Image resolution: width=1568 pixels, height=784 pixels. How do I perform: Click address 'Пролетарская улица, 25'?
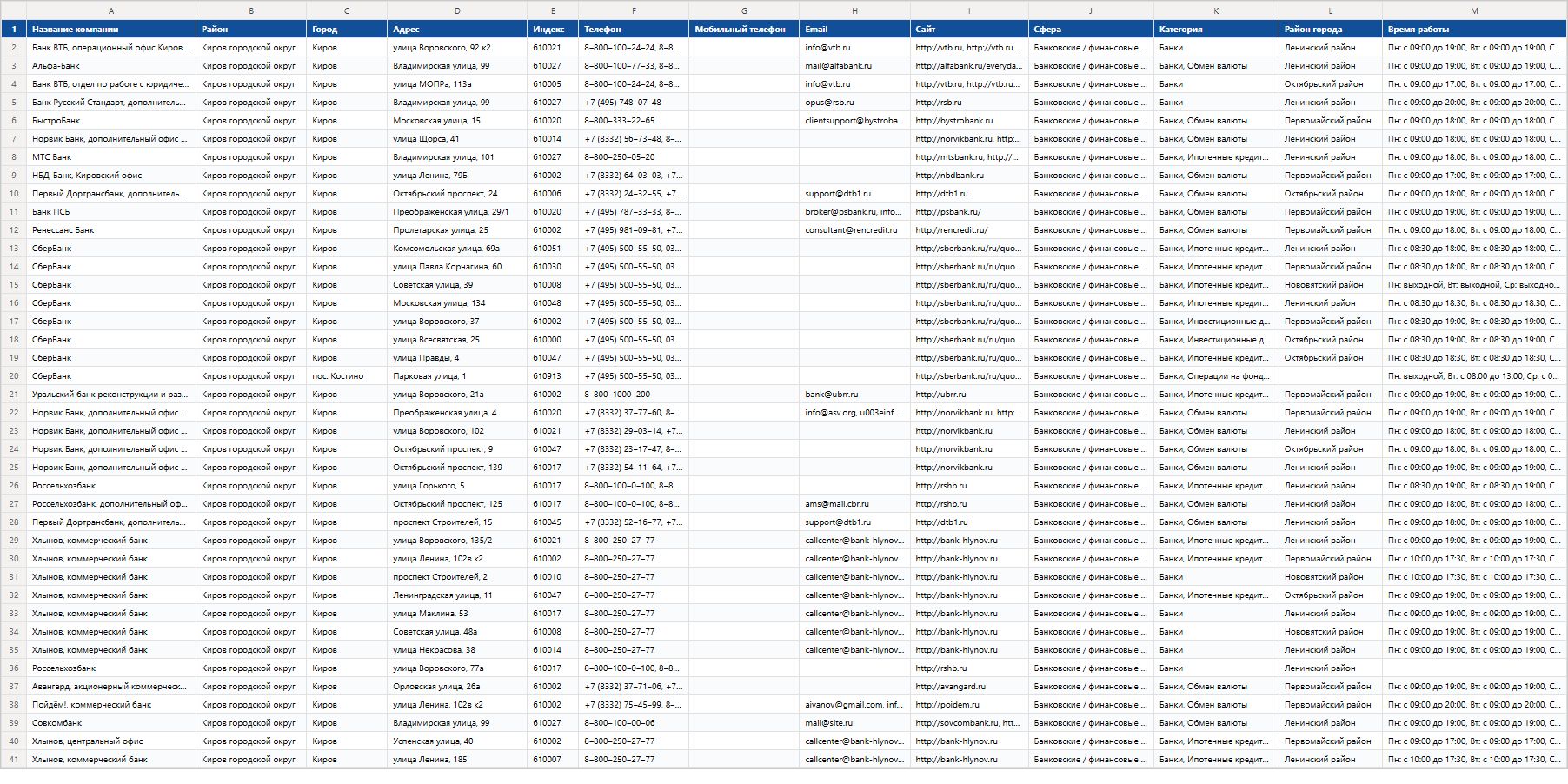pyautogui.click(x=457, y=230)
